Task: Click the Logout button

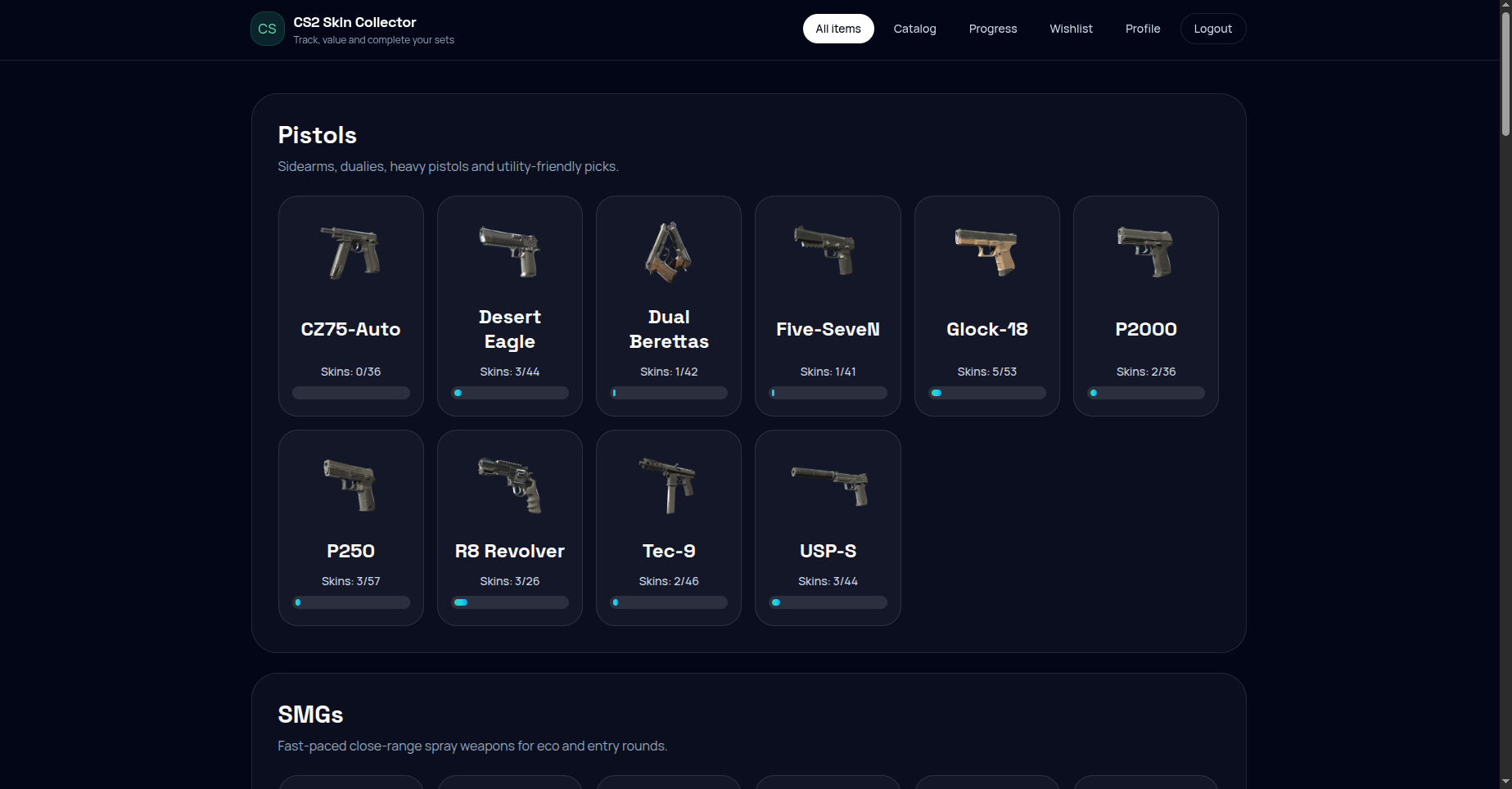Action: pos(1212,29)
